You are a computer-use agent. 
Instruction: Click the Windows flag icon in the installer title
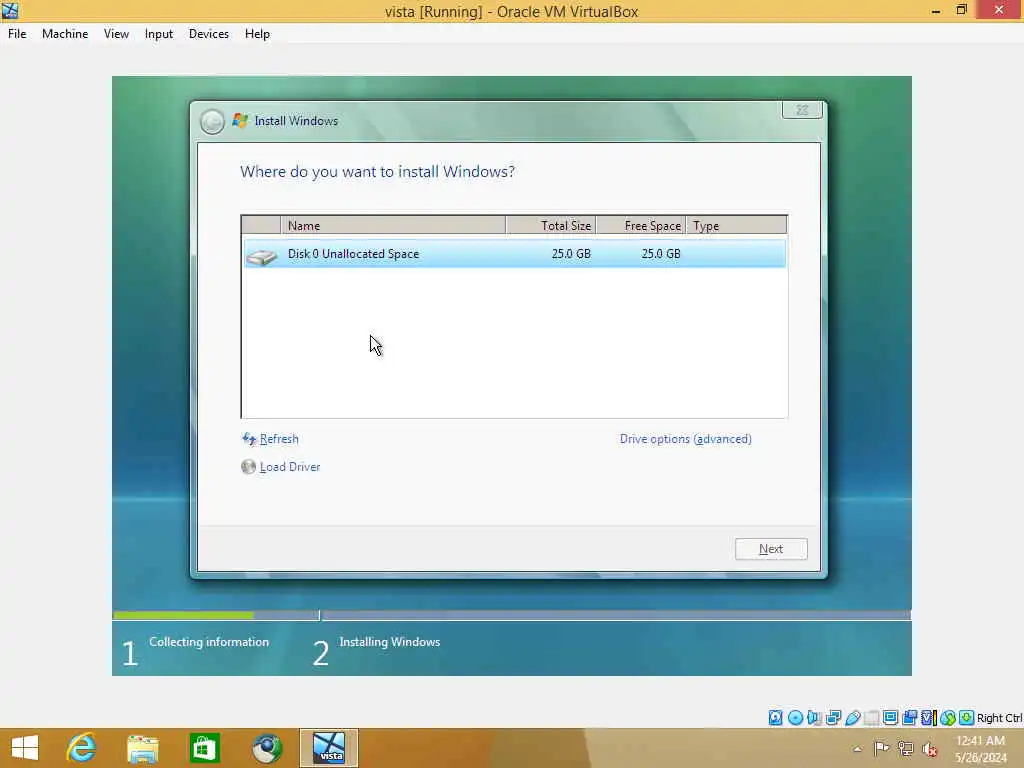(240, 121)
